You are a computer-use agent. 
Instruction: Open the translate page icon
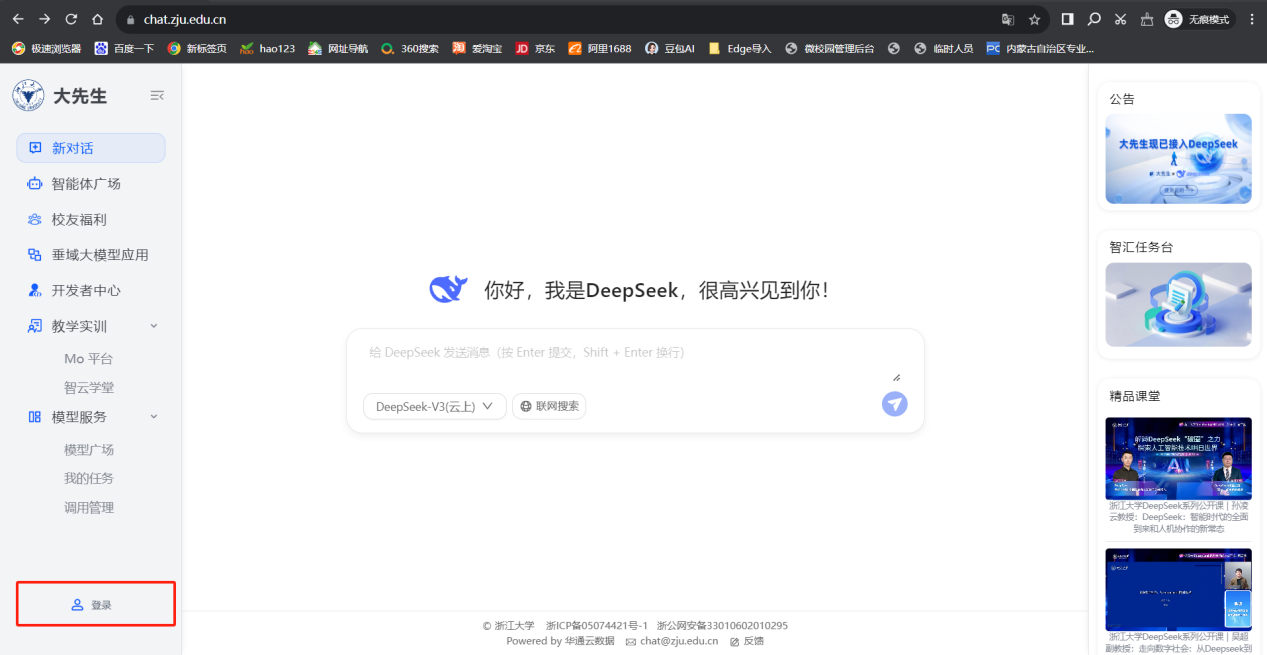tap(1008, 19)
